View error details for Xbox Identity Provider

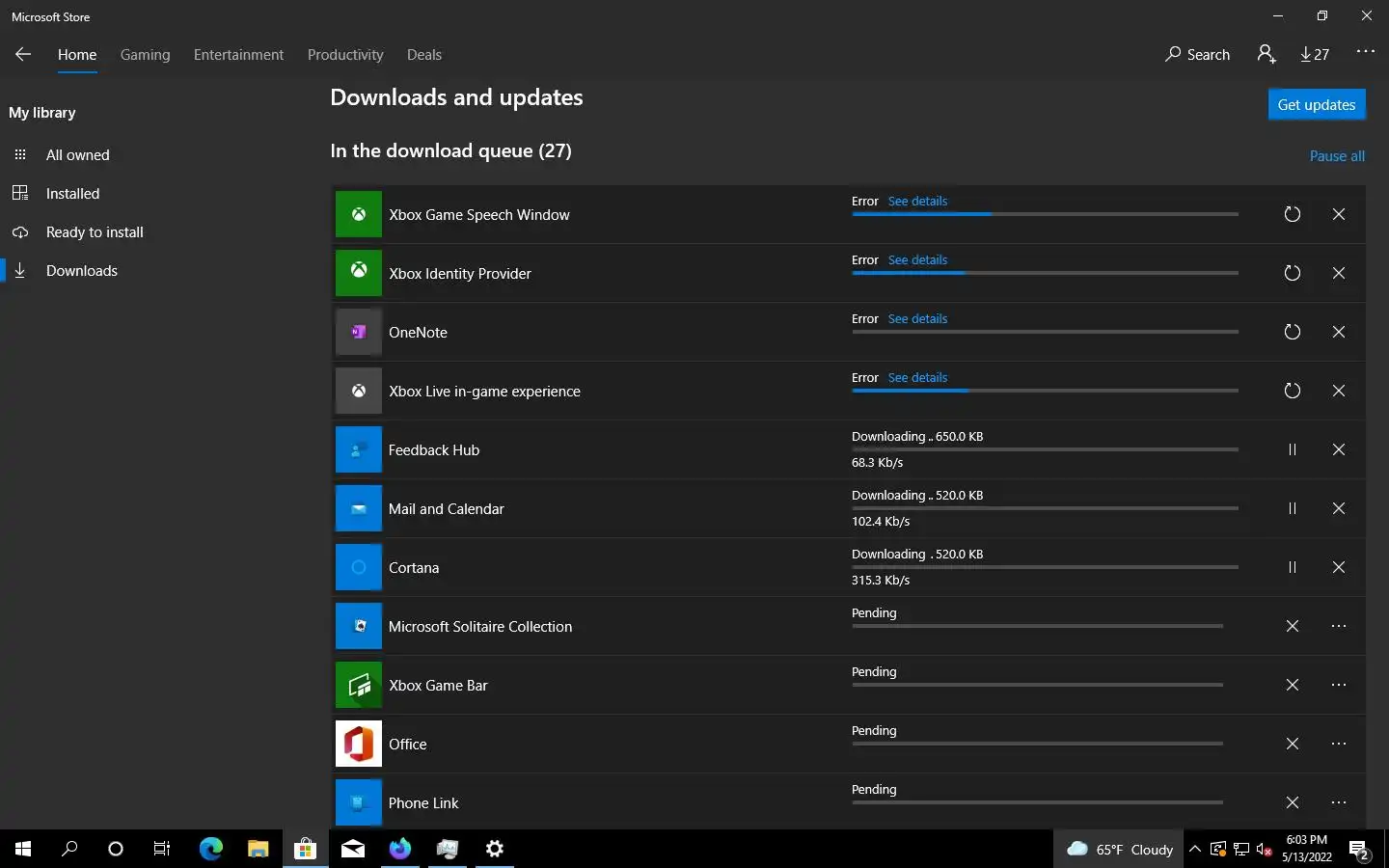(917, 259)
